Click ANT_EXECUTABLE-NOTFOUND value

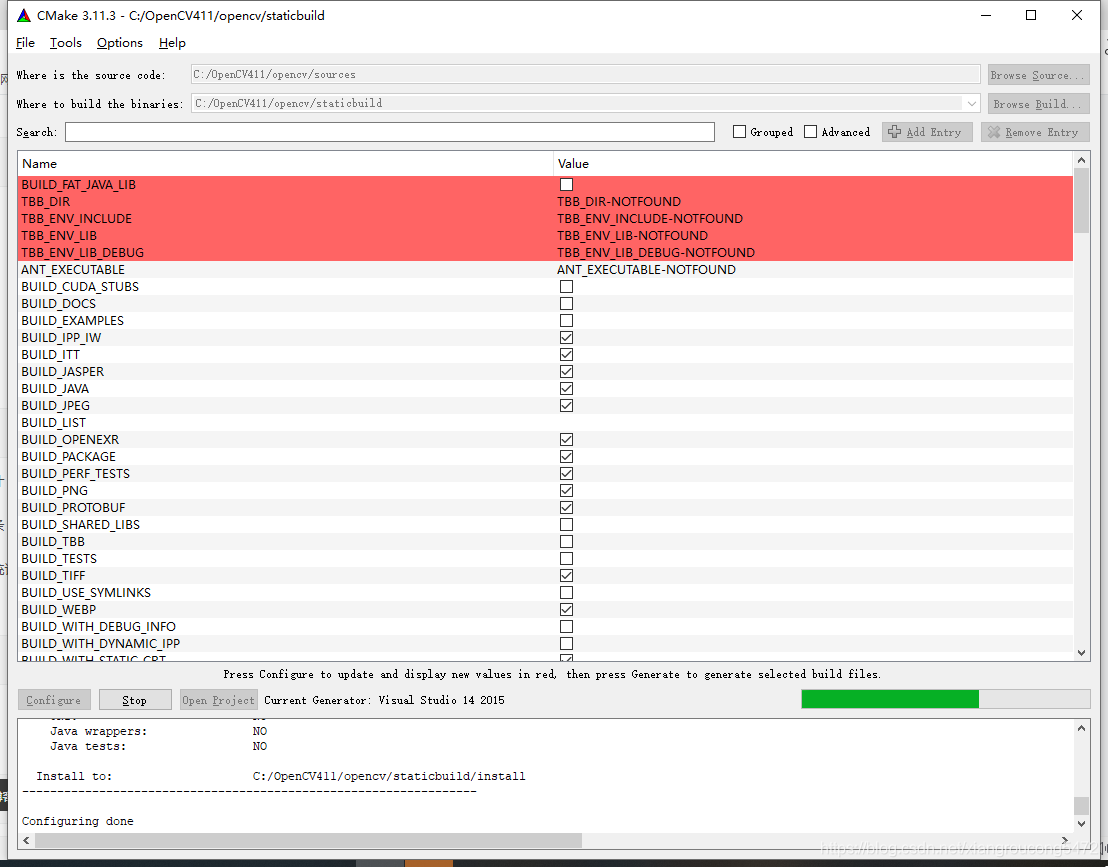647,269
